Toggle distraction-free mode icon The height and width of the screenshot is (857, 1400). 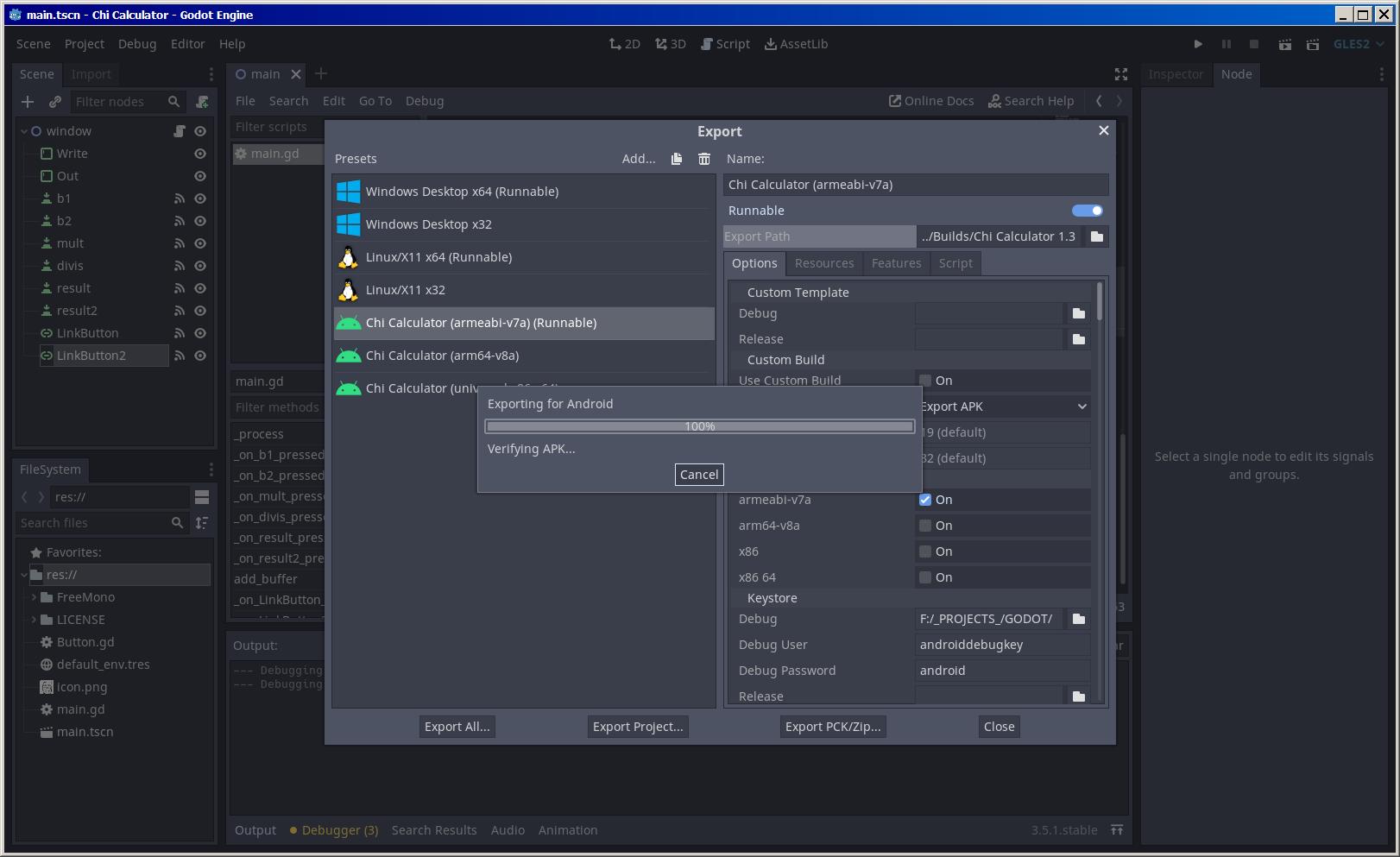1121,74
